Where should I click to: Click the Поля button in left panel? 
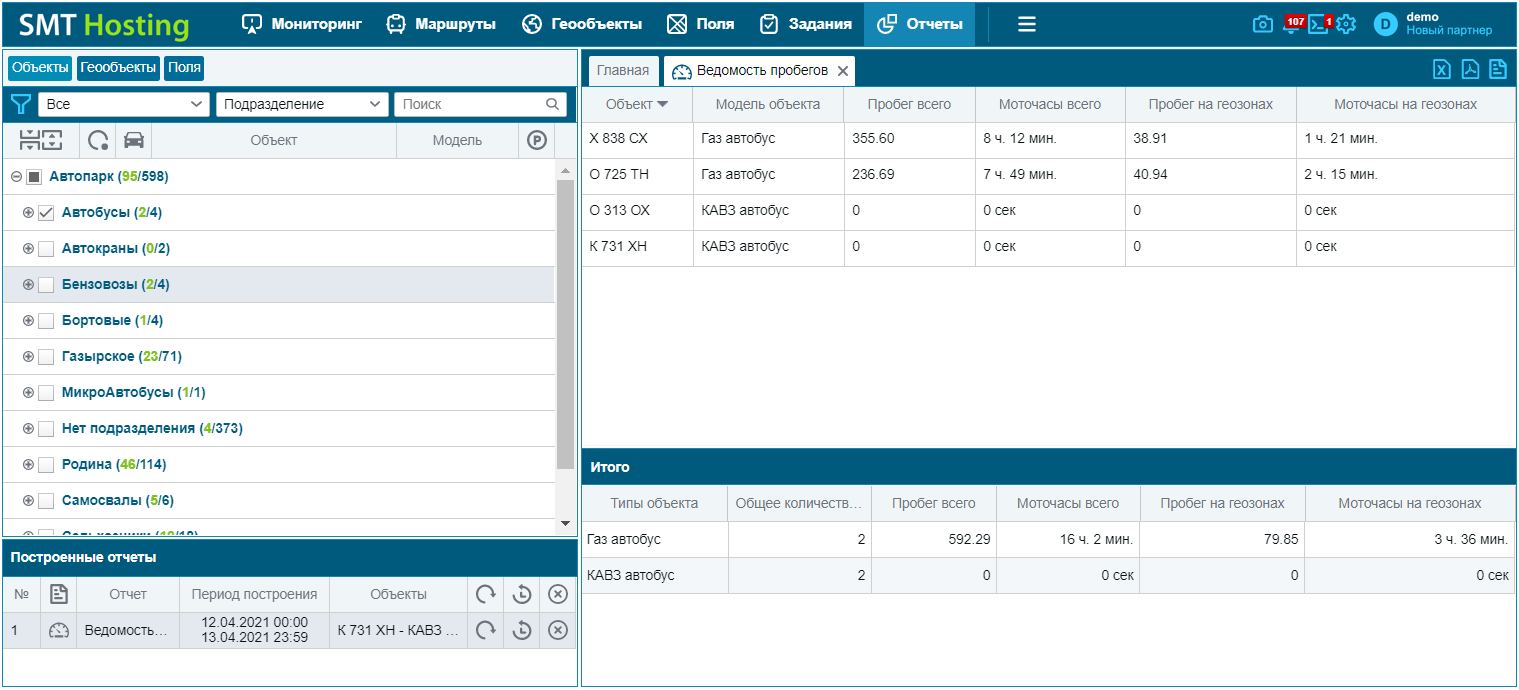[x=184, y=68]
